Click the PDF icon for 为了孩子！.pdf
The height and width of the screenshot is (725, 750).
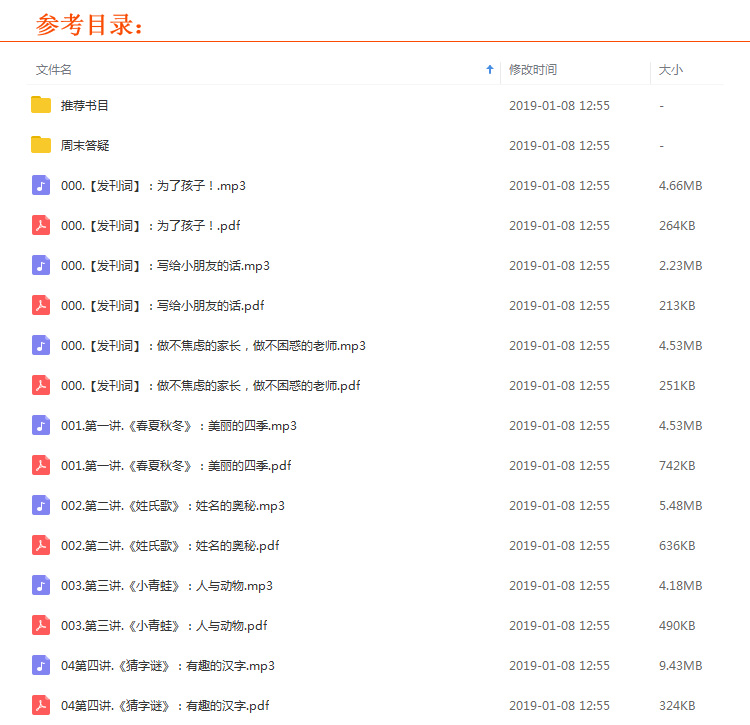(x=41, y=225)
